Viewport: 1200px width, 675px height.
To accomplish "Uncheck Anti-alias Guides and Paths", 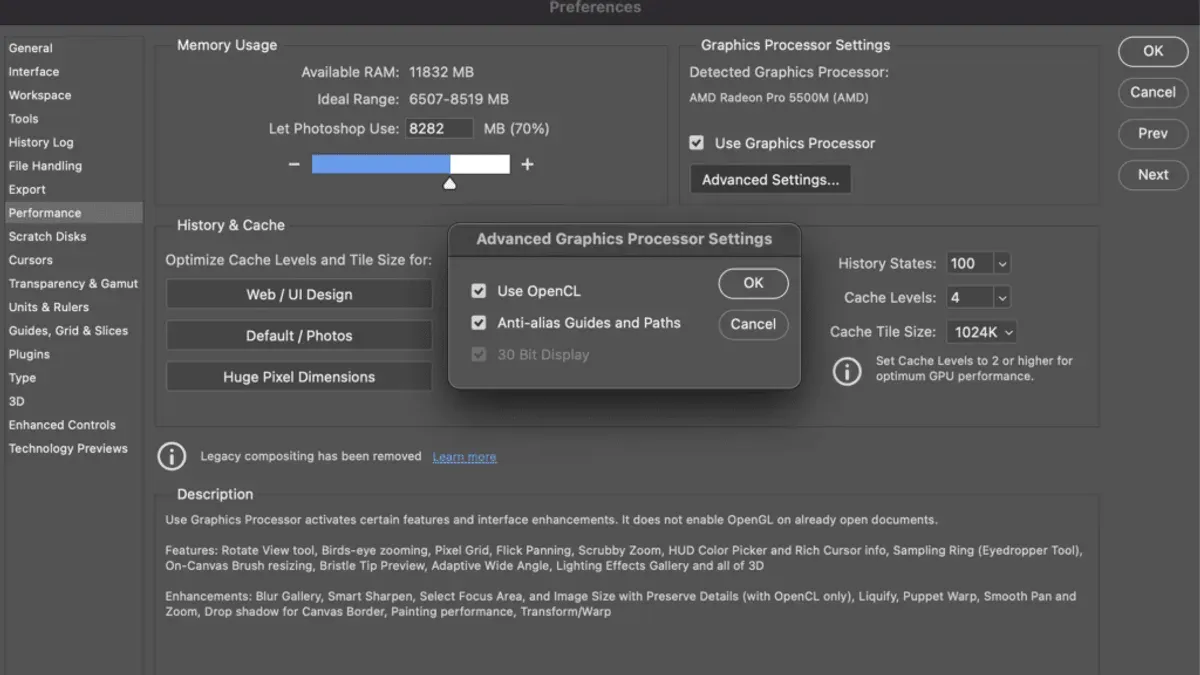I will click(x=479, y=323).
